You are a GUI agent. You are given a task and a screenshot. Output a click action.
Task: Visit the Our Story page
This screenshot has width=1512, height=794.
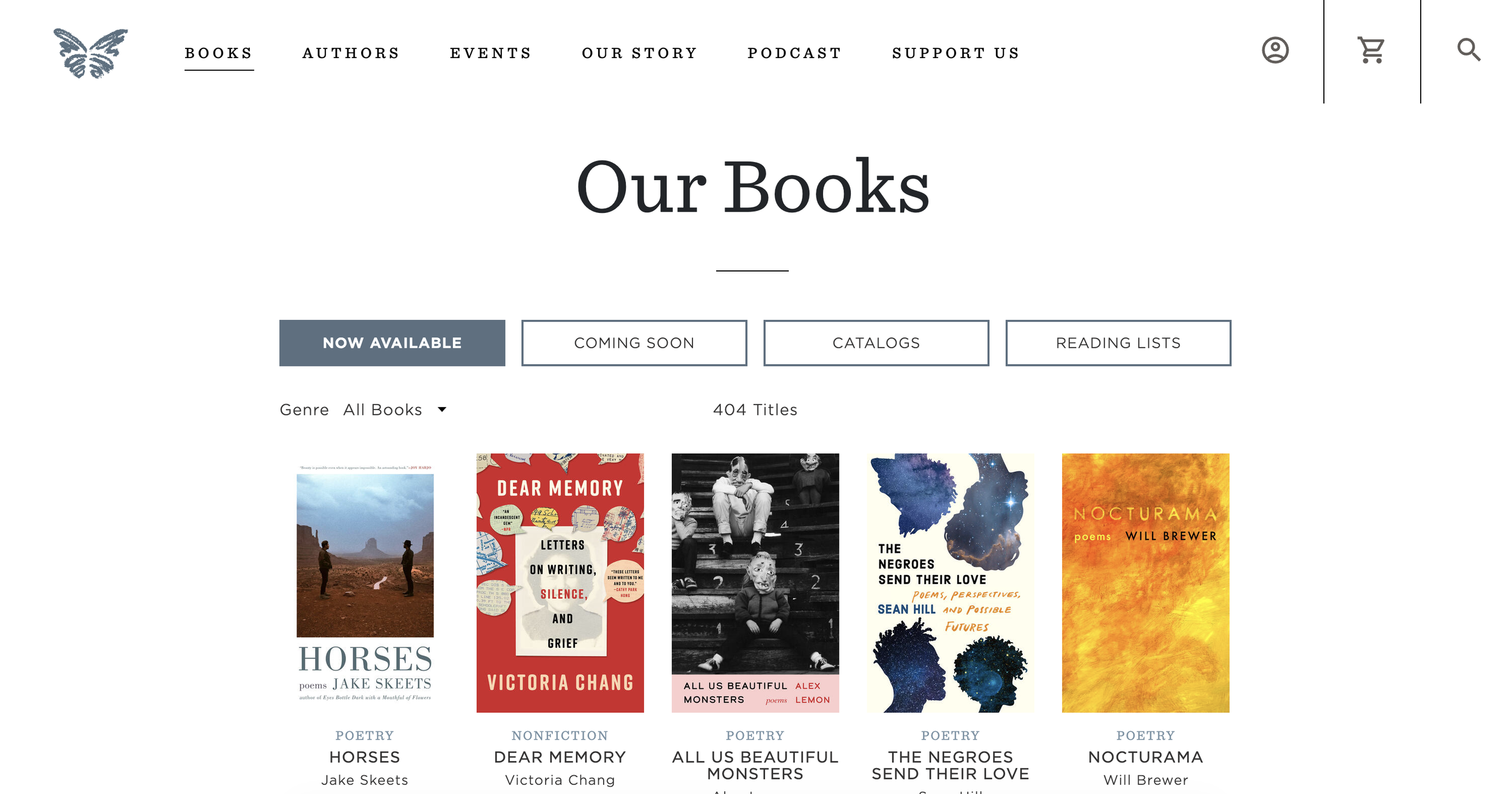point(640,53)
